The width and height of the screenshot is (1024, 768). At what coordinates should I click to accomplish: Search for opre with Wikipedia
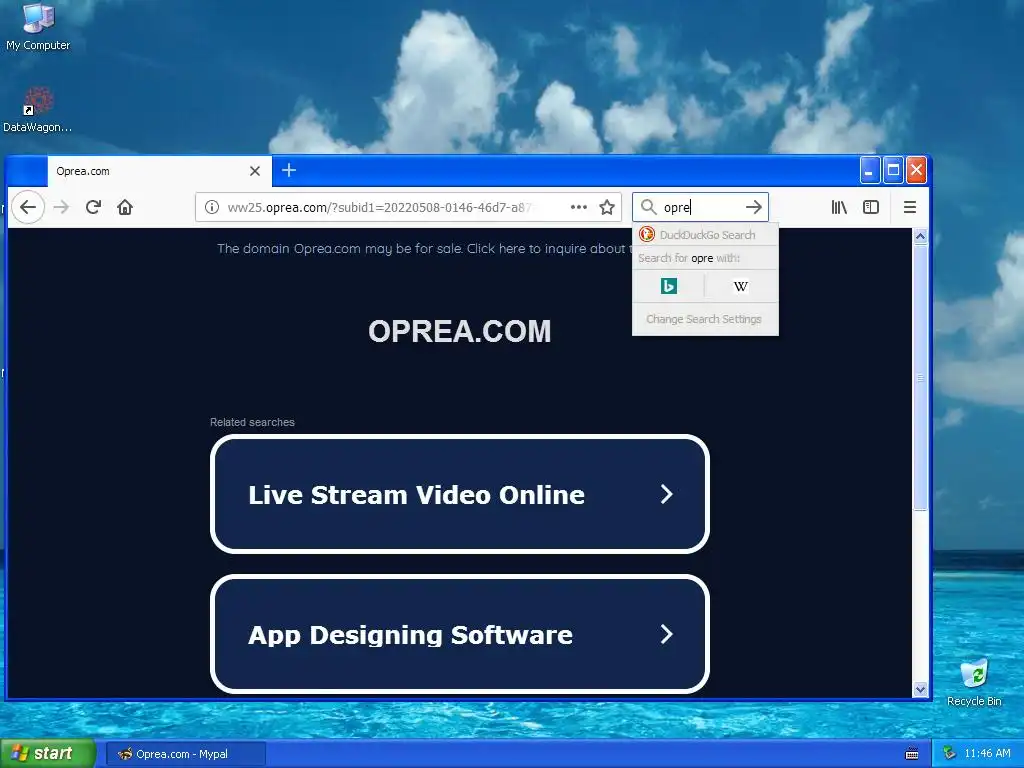coord(741,286)
